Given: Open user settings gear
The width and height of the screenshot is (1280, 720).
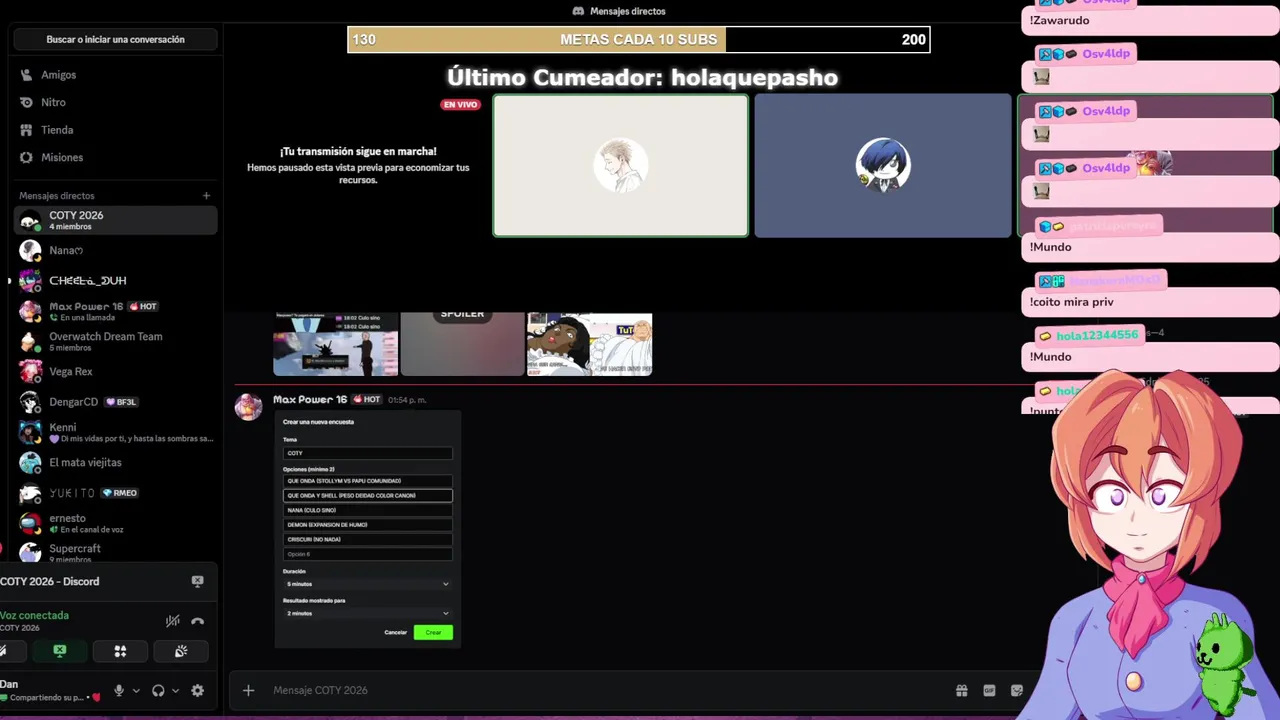Looking at the screenshot, I should [x=197, y=690].
